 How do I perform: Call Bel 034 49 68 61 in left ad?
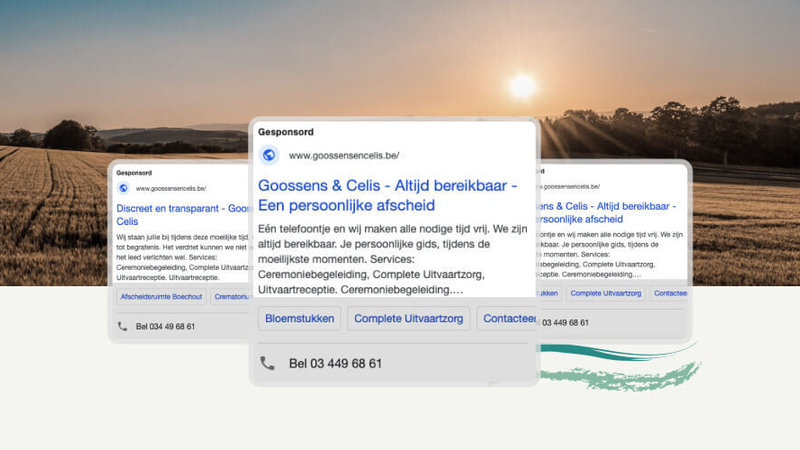coord(165,326)
